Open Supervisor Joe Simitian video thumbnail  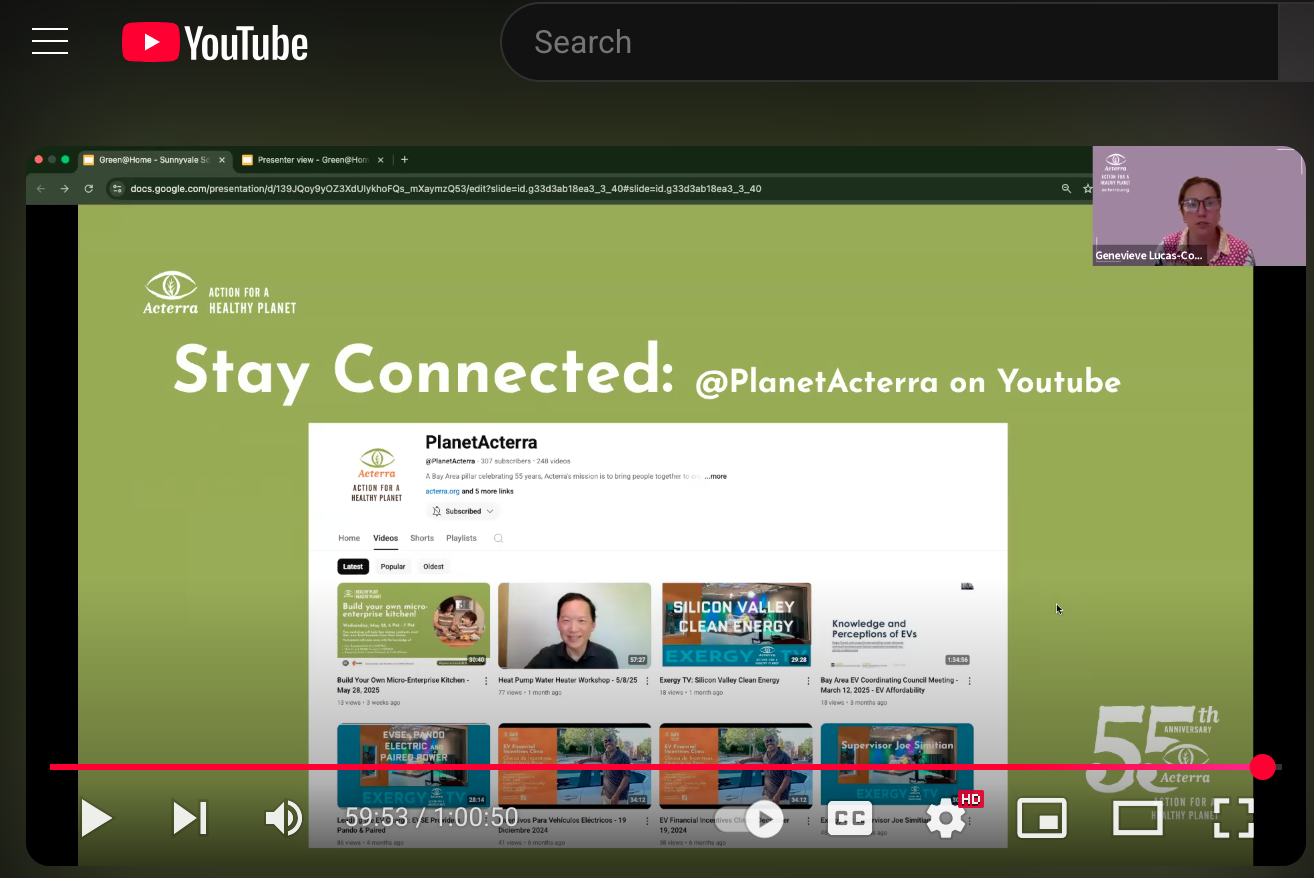(897, 765)
